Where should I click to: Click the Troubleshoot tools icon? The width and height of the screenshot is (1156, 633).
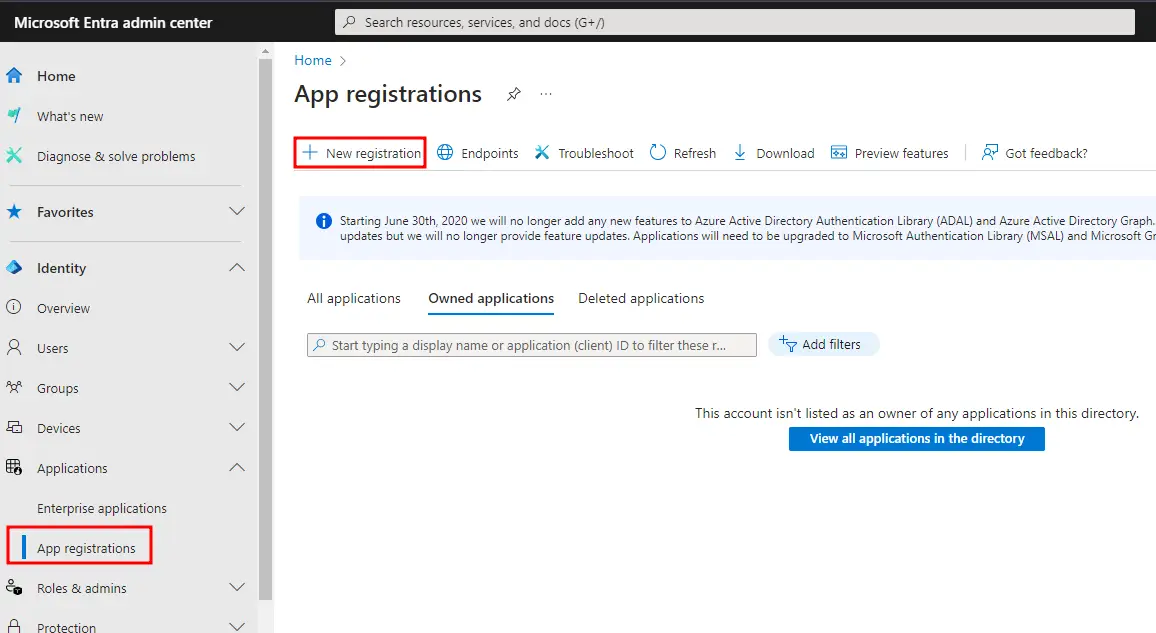pyautogui.click(x=542, y=153)
